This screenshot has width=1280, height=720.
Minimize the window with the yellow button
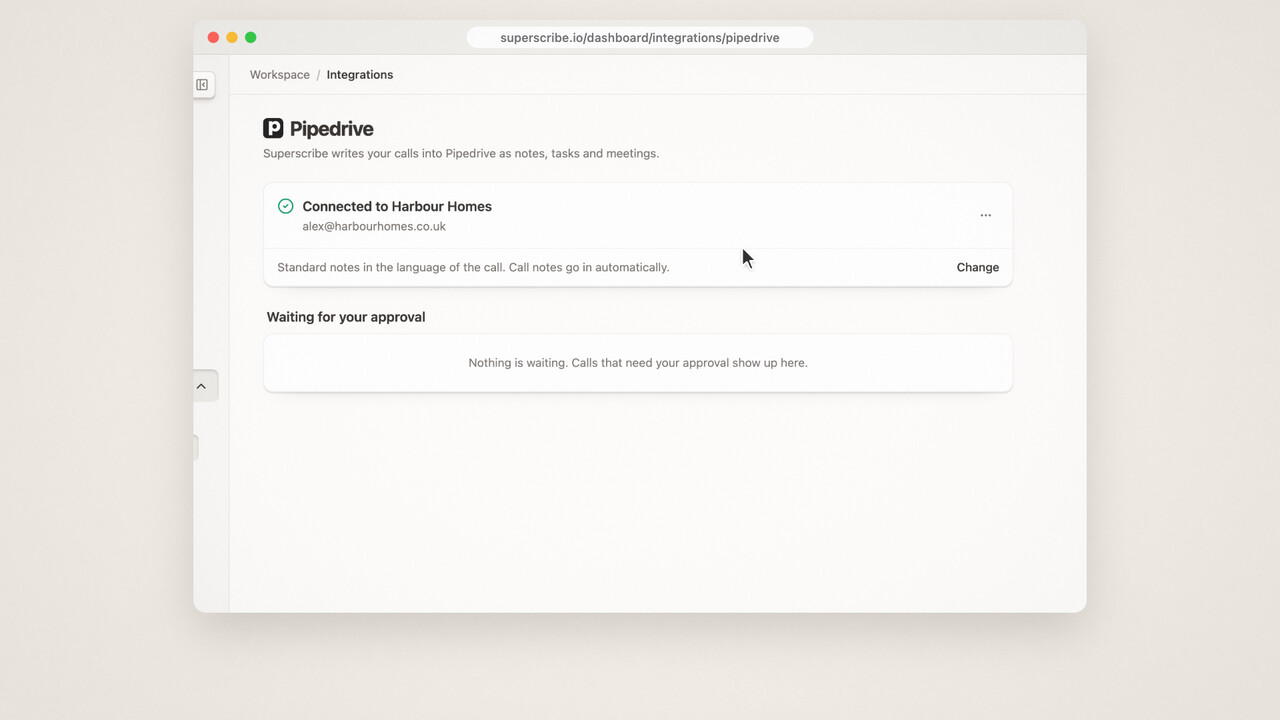[x=232, y=37]
